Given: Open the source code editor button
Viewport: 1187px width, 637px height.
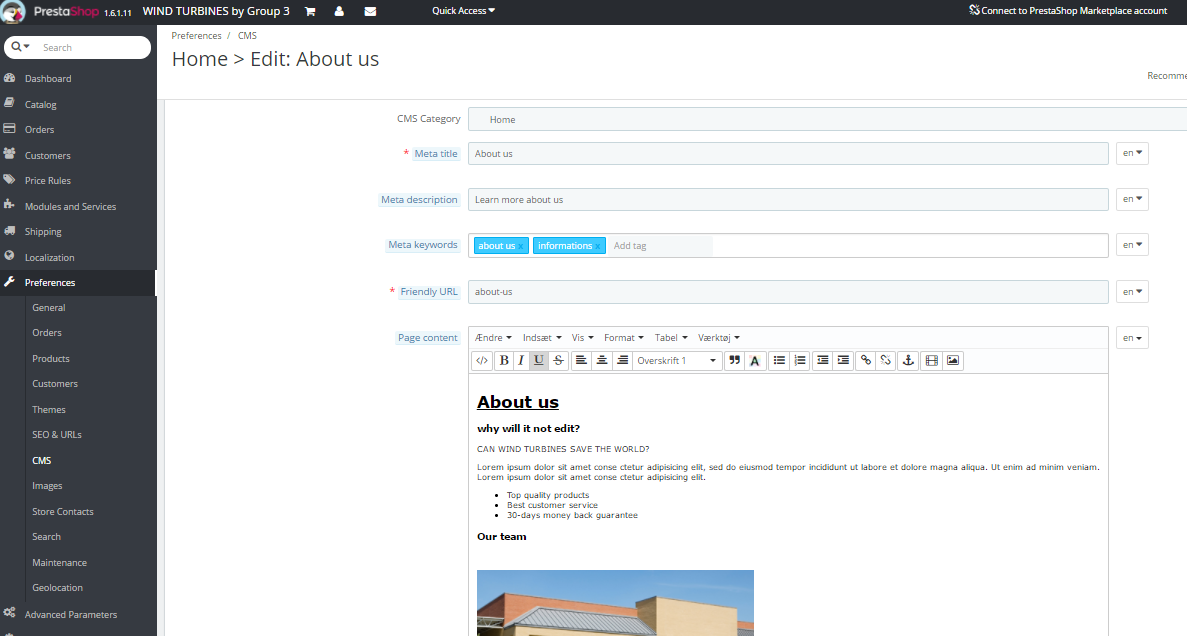Looking at the screenshot, I should (x=481, y=361).
